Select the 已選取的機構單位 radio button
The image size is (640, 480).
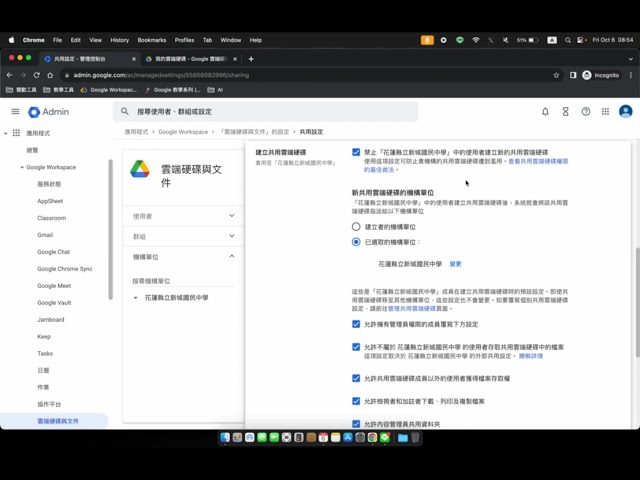[x=356, y=242]
